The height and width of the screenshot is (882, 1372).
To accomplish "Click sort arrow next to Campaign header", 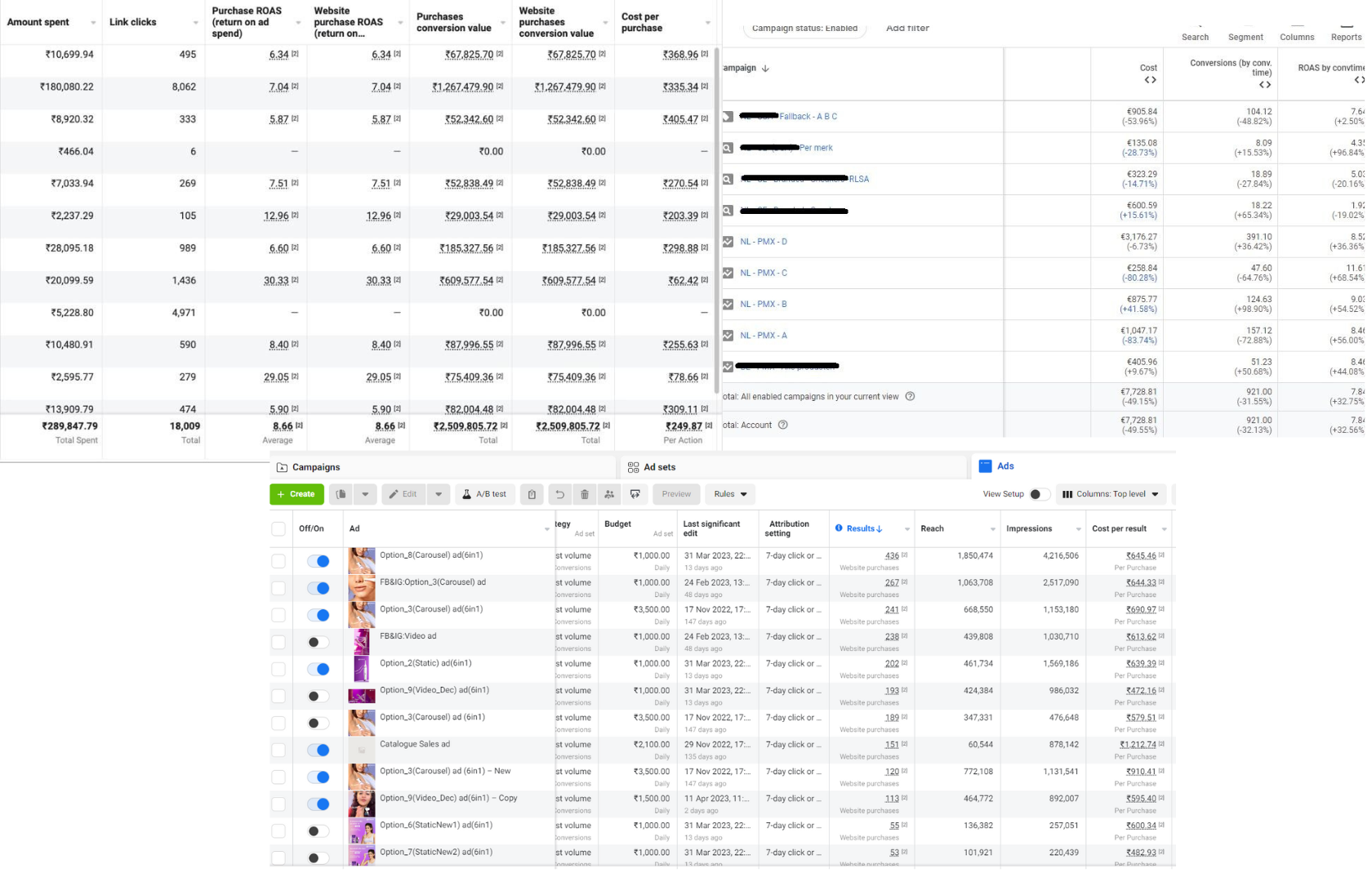I will click(765, 69).
